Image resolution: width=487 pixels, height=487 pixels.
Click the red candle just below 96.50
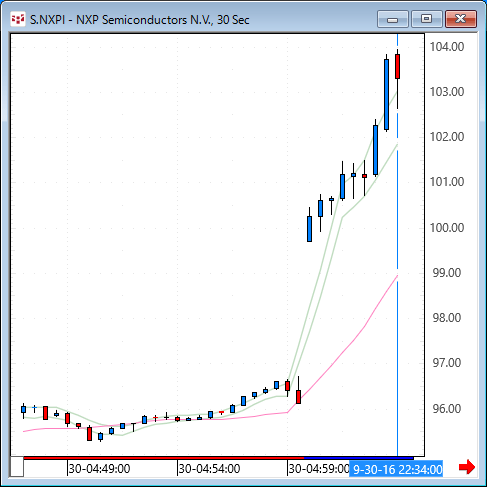[x=298, y=397]
